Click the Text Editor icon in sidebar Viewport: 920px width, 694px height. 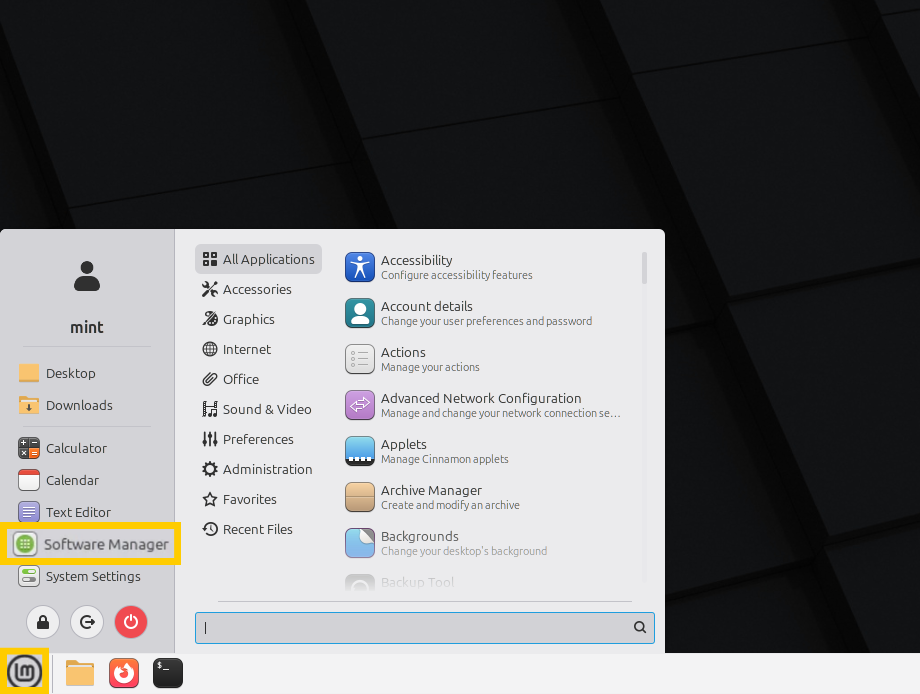tap(29, 512)
